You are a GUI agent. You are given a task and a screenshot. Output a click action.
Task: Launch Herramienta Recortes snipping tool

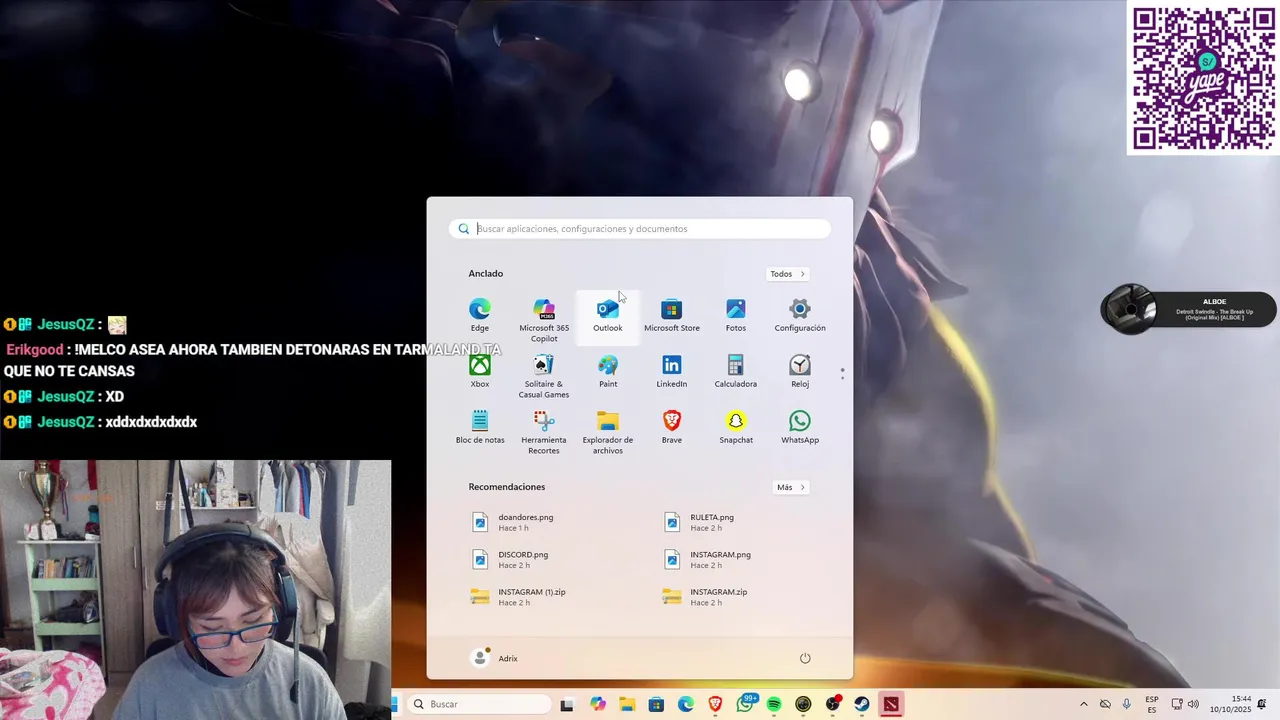[544, 432]
